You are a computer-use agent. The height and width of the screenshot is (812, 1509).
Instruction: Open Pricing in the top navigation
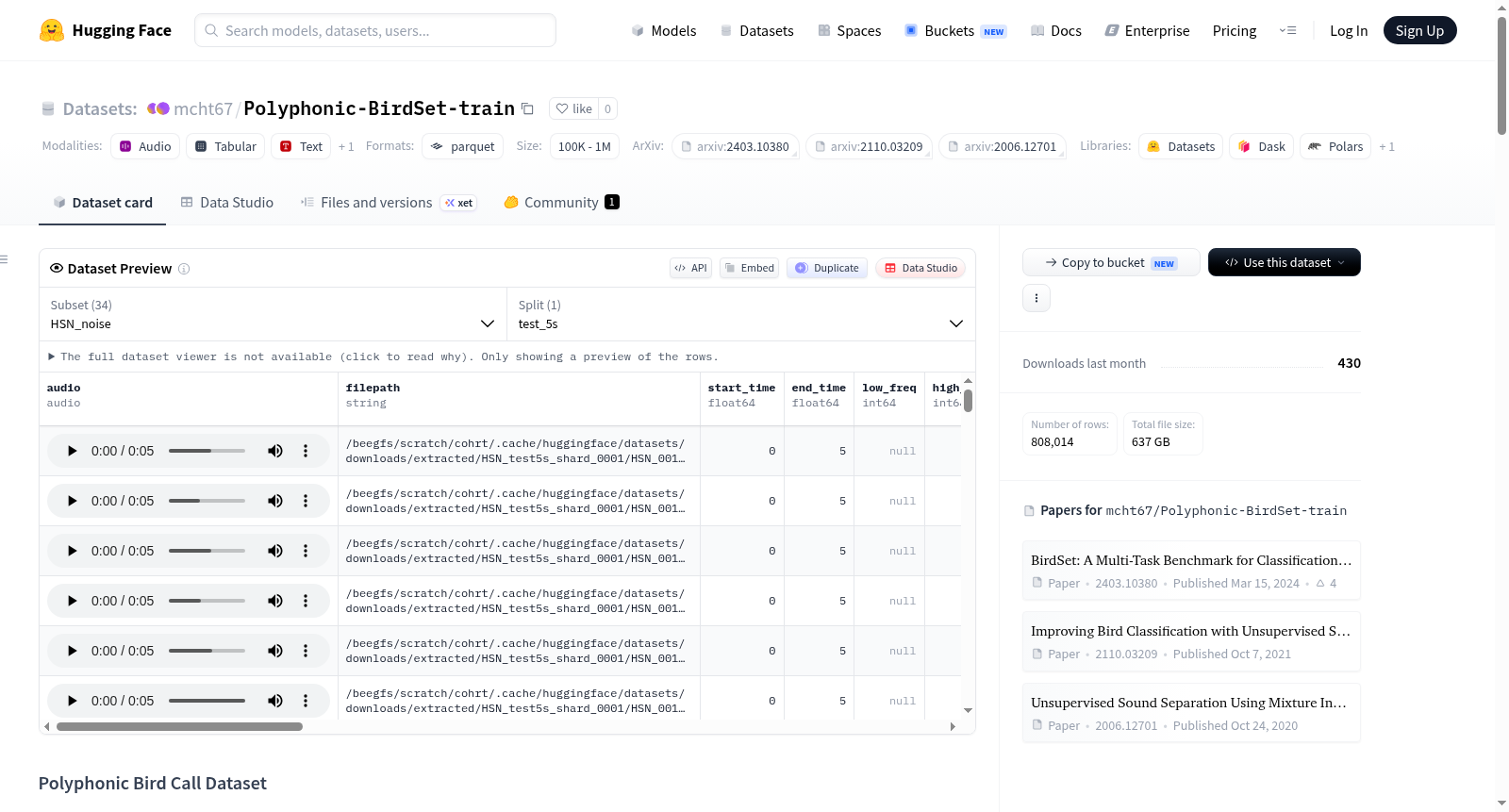pos(1235,30)
